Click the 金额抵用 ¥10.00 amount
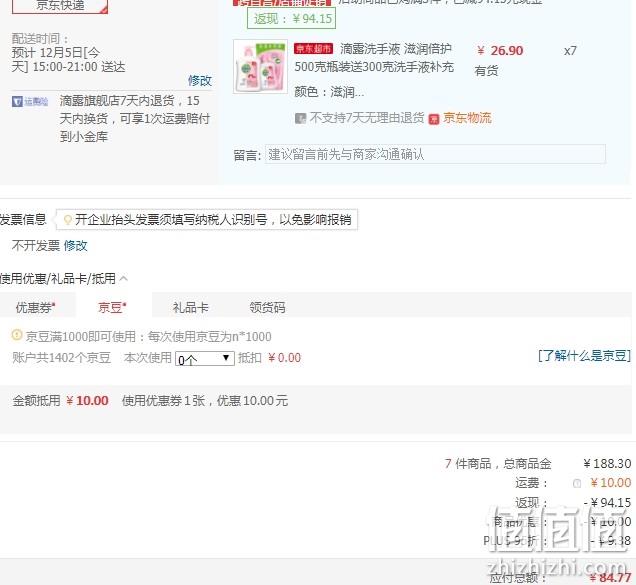 [88, 401]
